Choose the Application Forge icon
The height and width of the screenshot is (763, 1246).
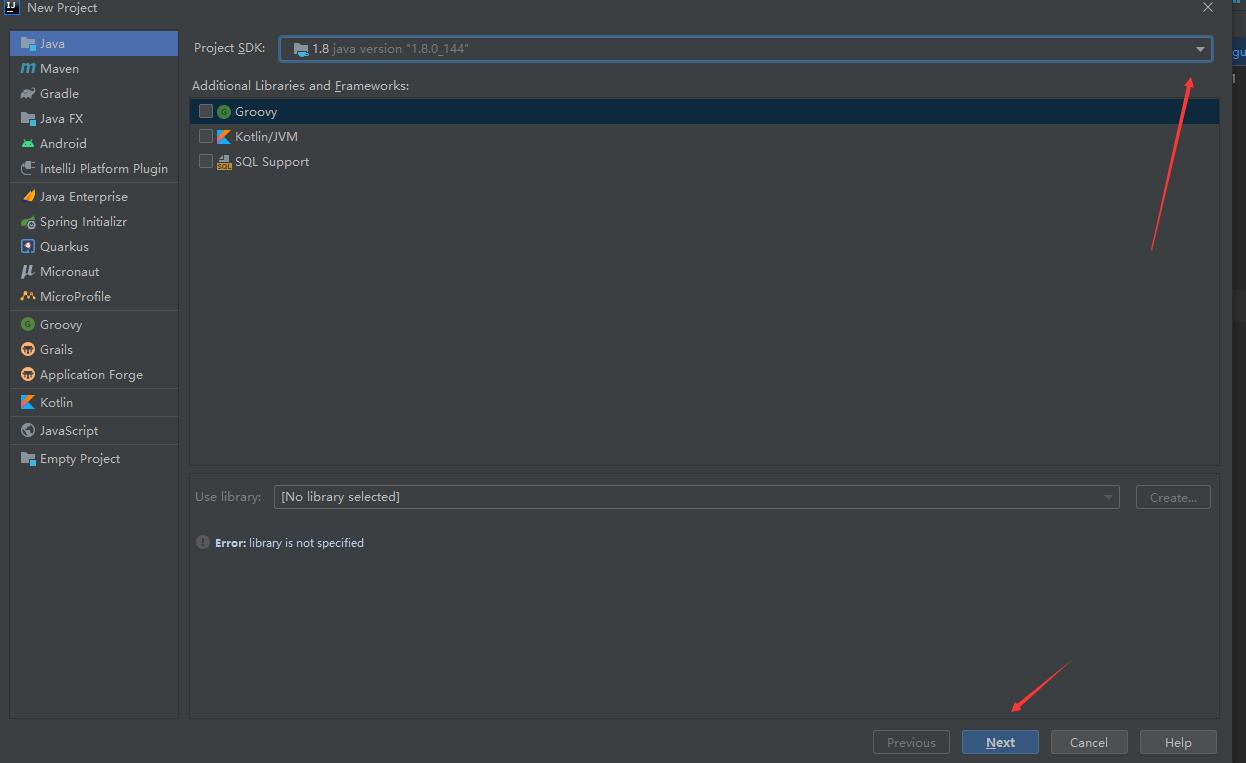(28, 375)
